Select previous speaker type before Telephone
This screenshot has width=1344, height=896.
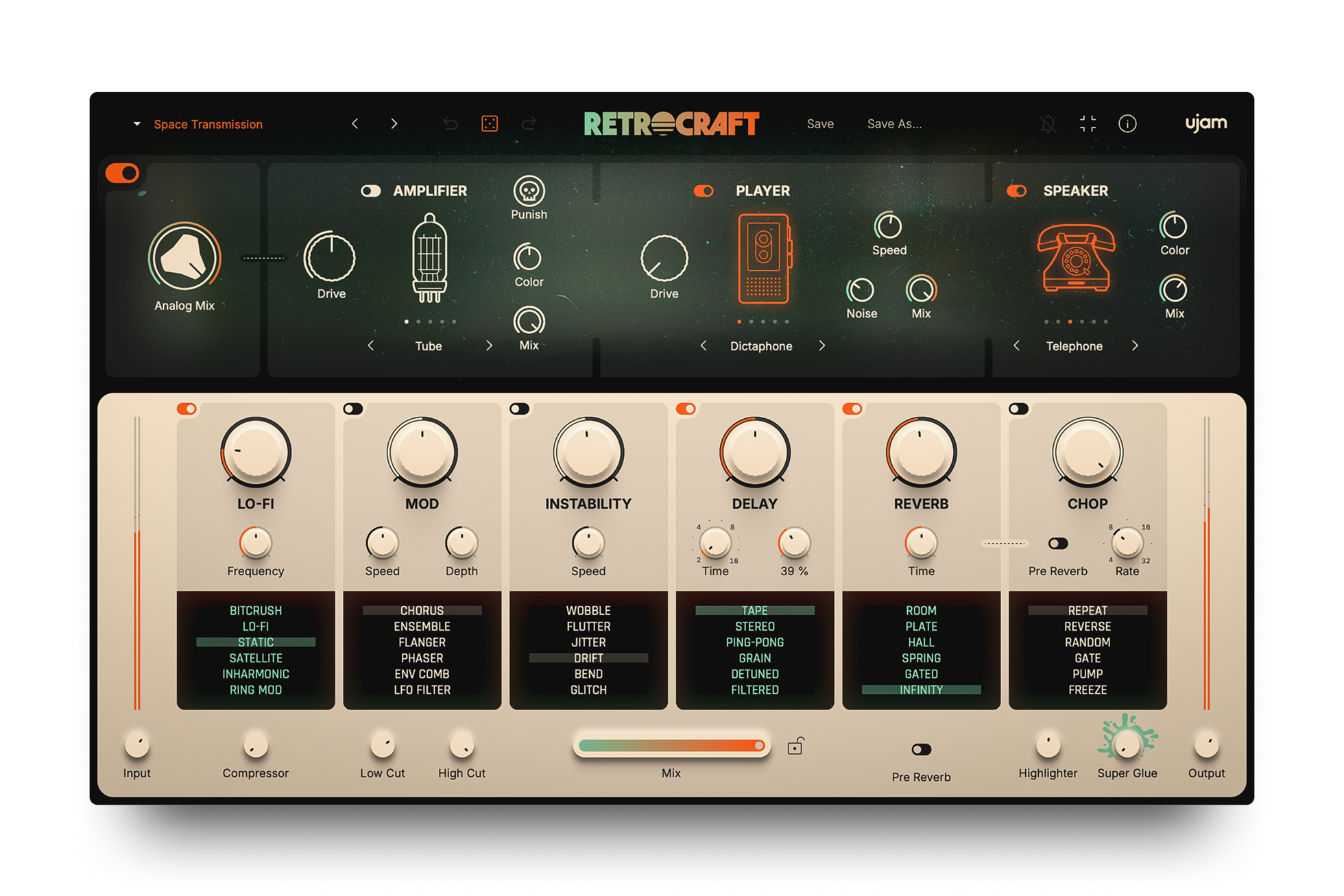tap(1016, 346)
